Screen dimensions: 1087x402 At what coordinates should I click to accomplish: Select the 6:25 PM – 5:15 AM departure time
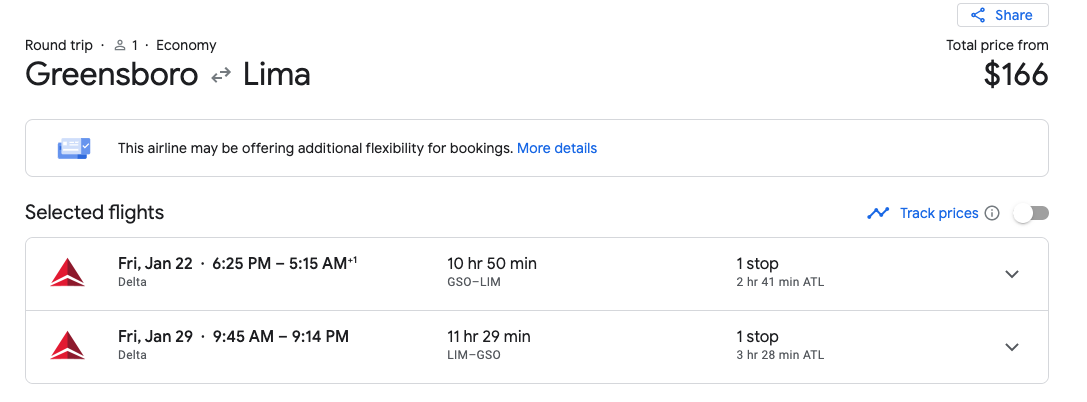point(284,264)
